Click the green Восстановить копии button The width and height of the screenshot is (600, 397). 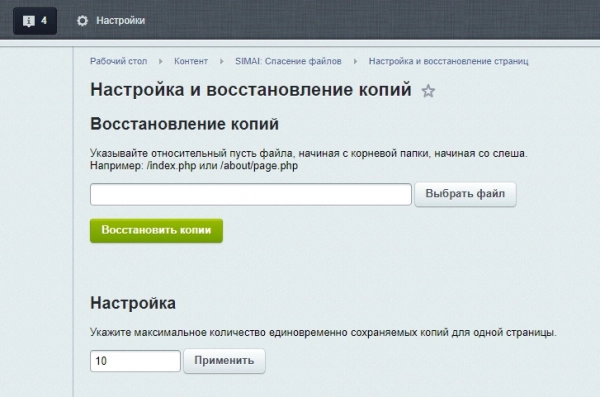(x=157, y=230)
